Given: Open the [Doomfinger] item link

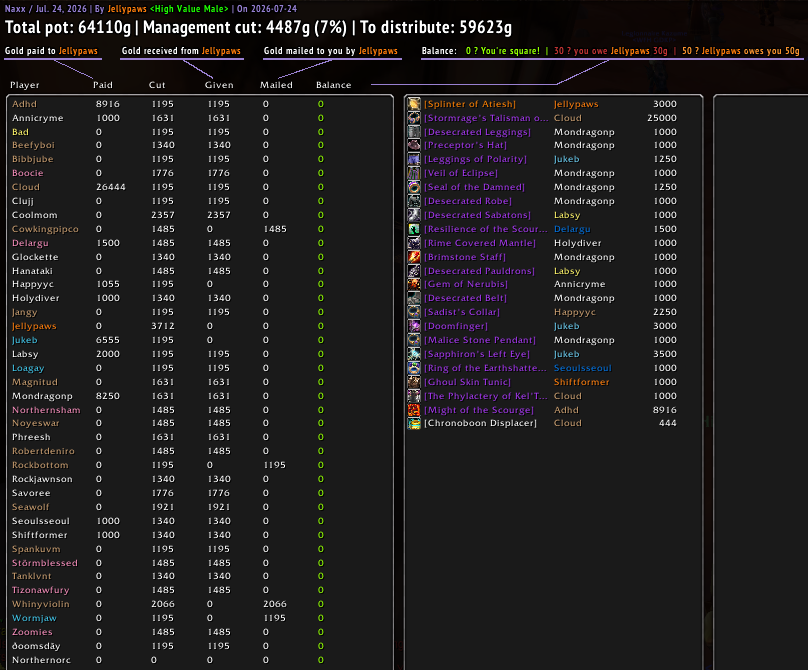Looking at the screenshot, I should (x=456, y=326).
